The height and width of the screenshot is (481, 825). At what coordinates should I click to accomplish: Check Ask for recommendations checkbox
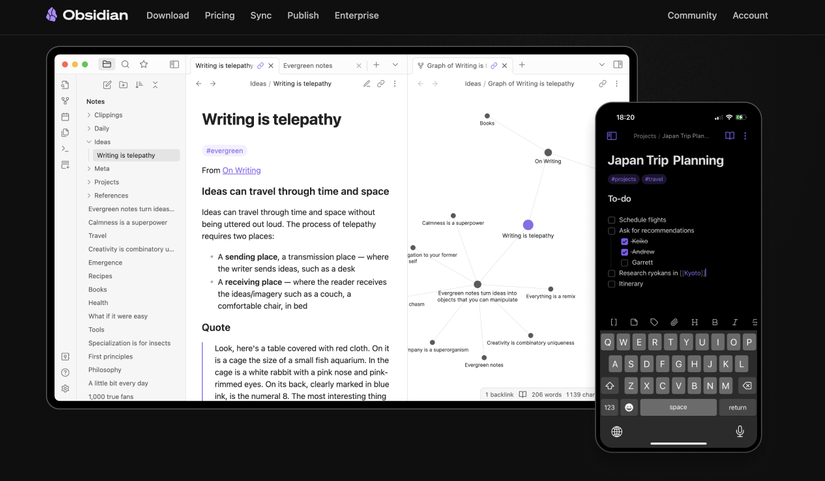(x=611, y=231)
